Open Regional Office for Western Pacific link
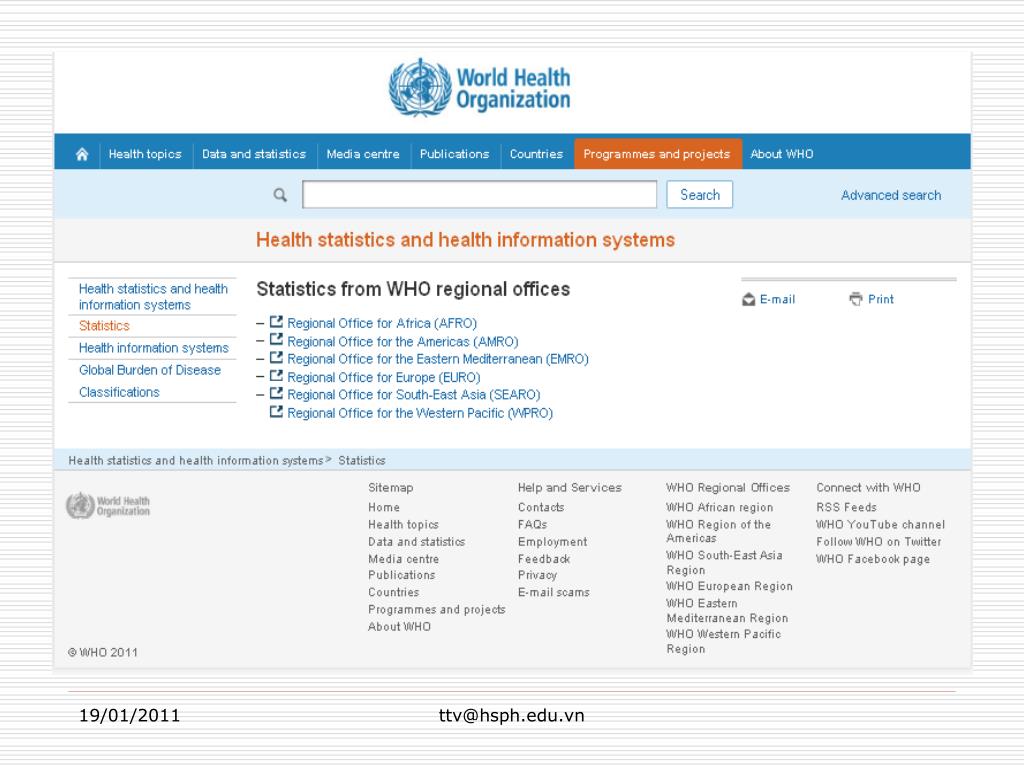 pos(420,413)
